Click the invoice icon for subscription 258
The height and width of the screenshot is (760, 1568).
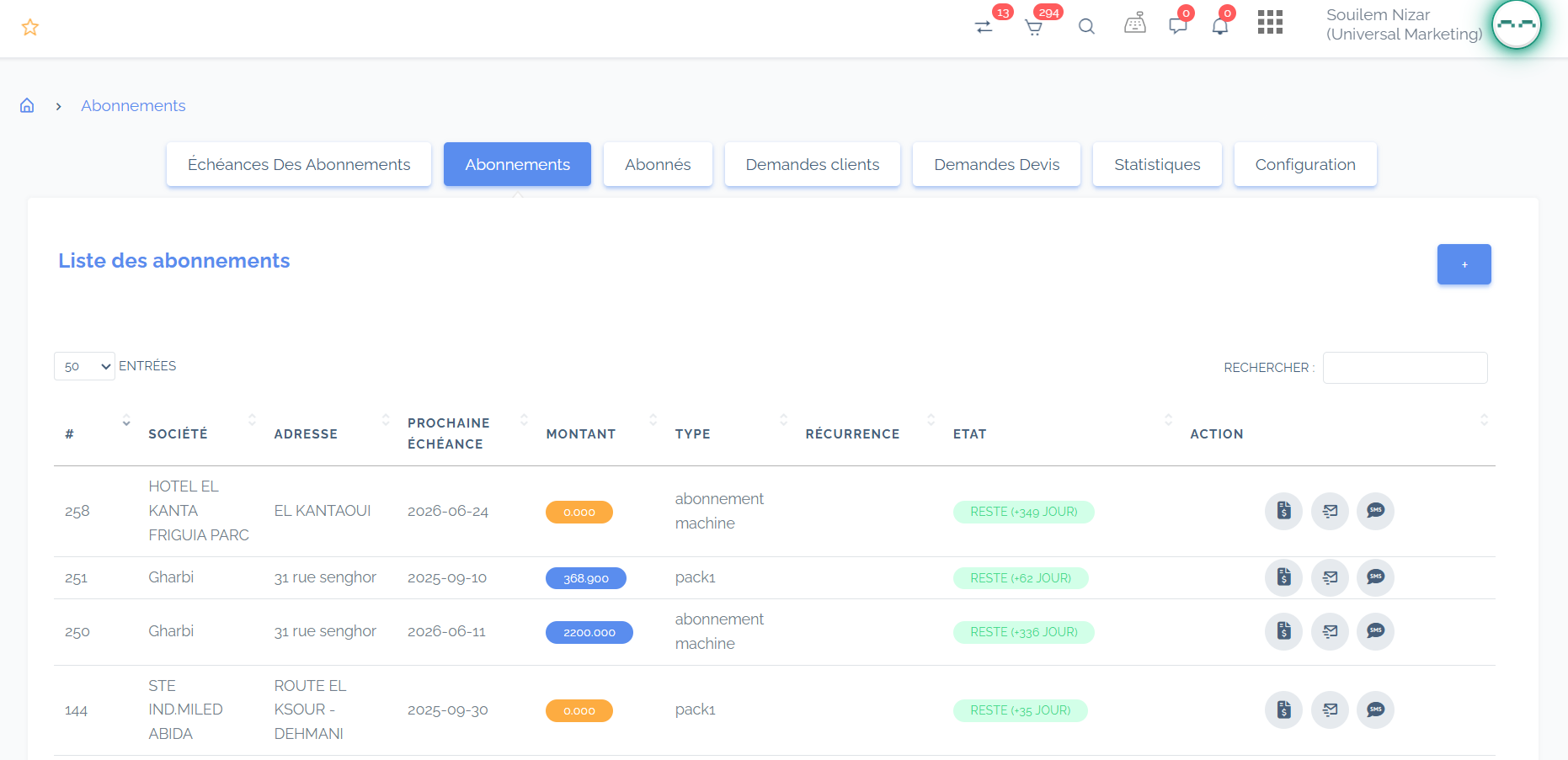(x=1283, y=511)
